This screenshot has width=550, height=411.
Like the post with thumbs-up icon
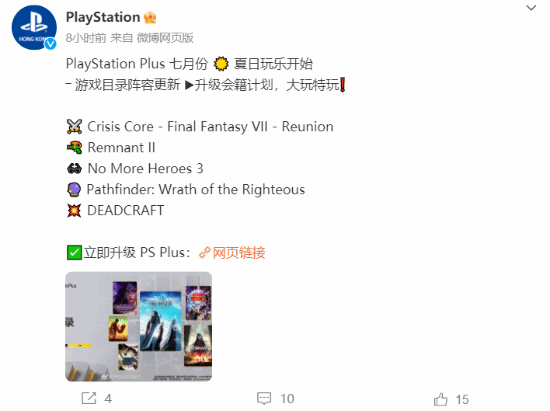tap(441, 399)
